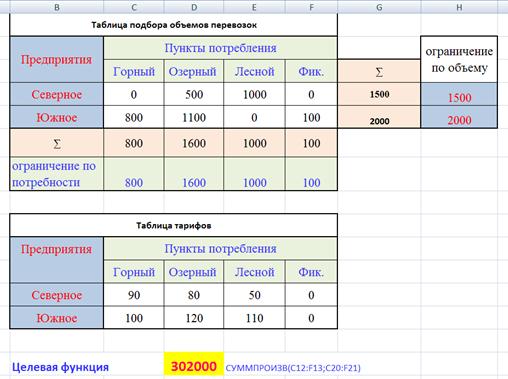508x379 pixels.
Task: Select Южное–Горный tariff cell with 100
Action: [134, 318]
